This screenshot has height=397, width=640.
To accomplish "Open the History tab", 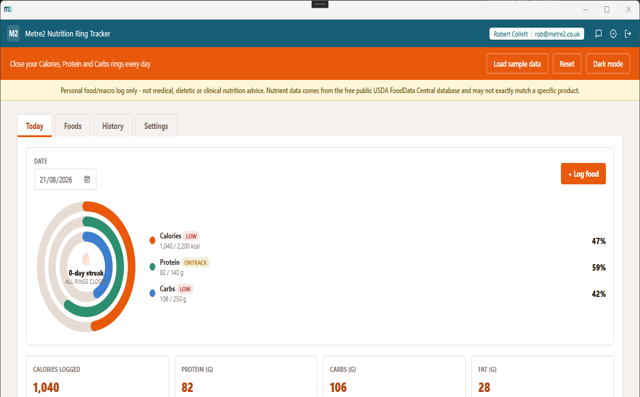I will click(113, 126).
